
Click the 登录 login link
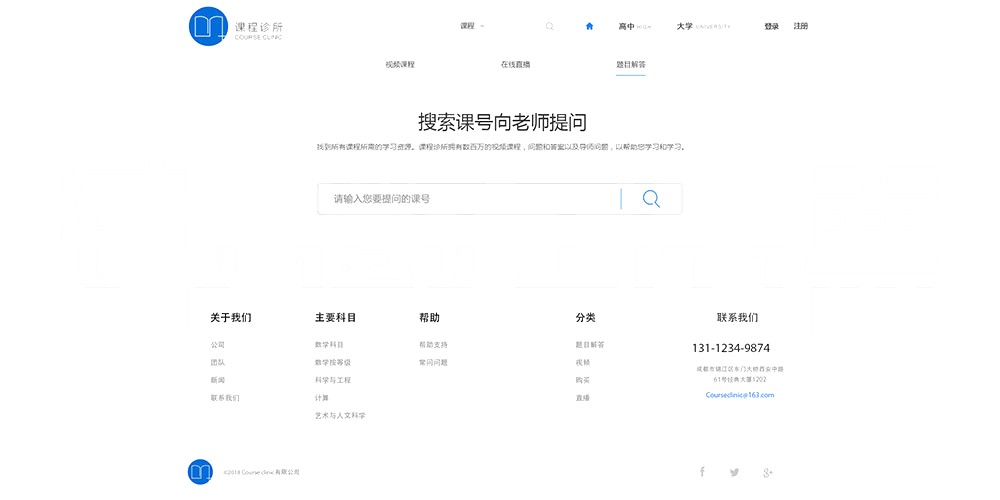pos(771,27)
